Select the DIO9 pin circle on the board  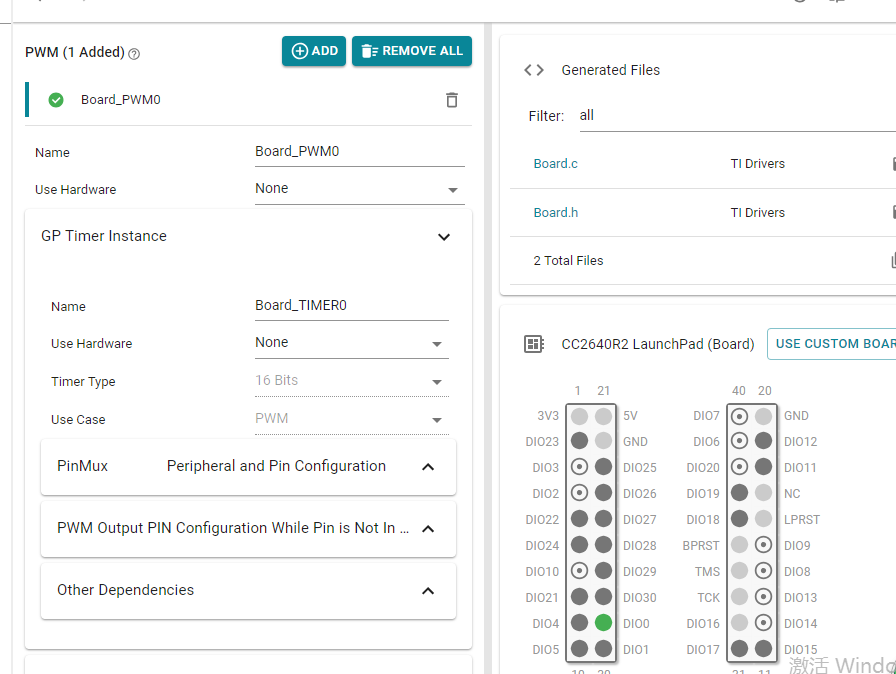point(764,545)
